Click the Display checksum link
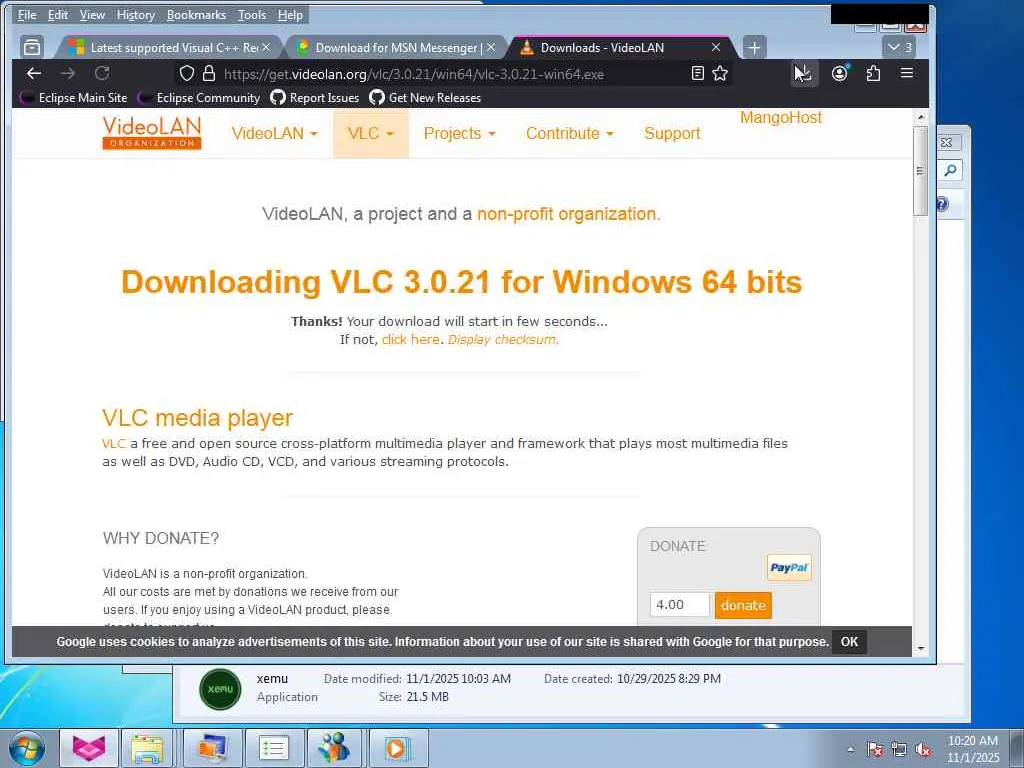Image resolution: width=1024 pixels, height=768 pixels. (502, 340)
